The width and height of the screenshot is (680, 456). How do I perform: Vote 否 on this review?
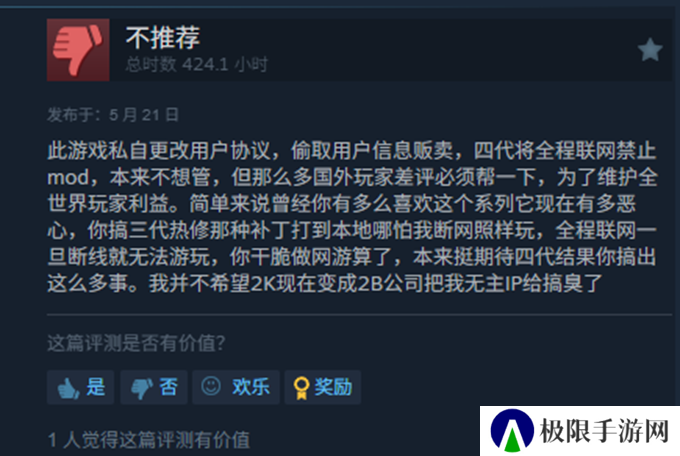click(x=154, y=387)
